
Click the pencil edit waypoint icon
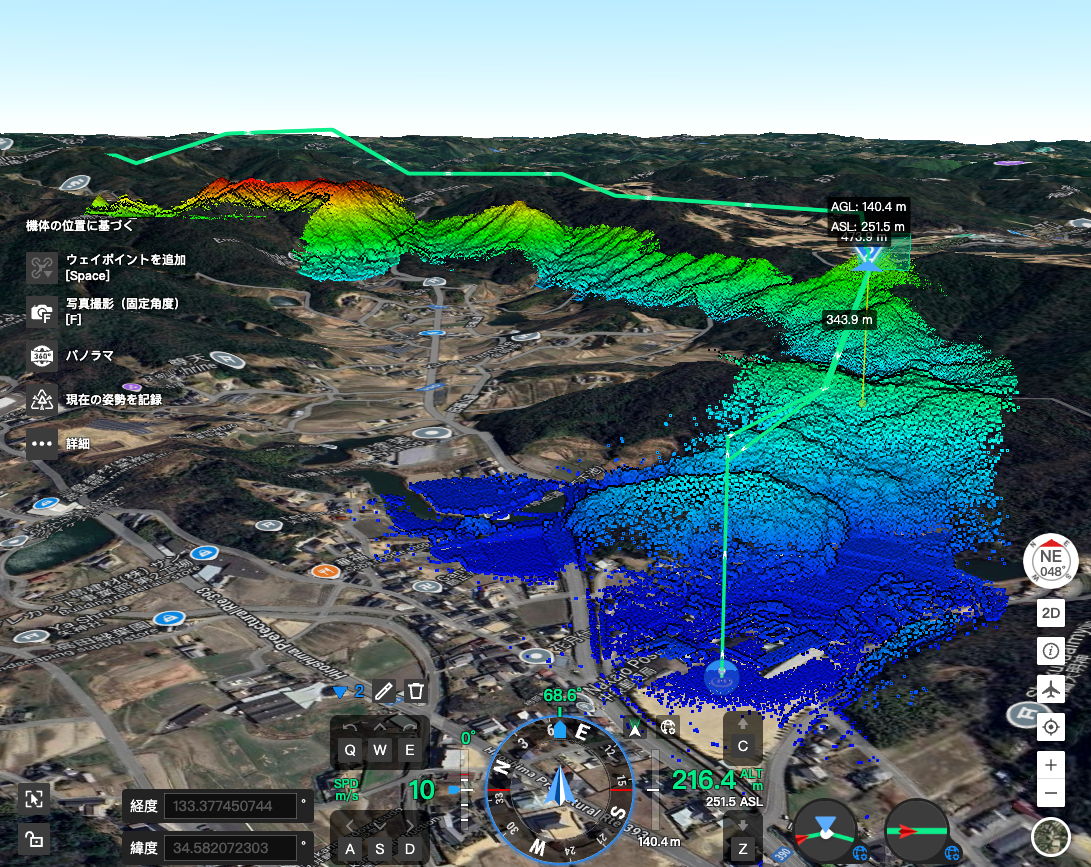(x=383, y=691)
